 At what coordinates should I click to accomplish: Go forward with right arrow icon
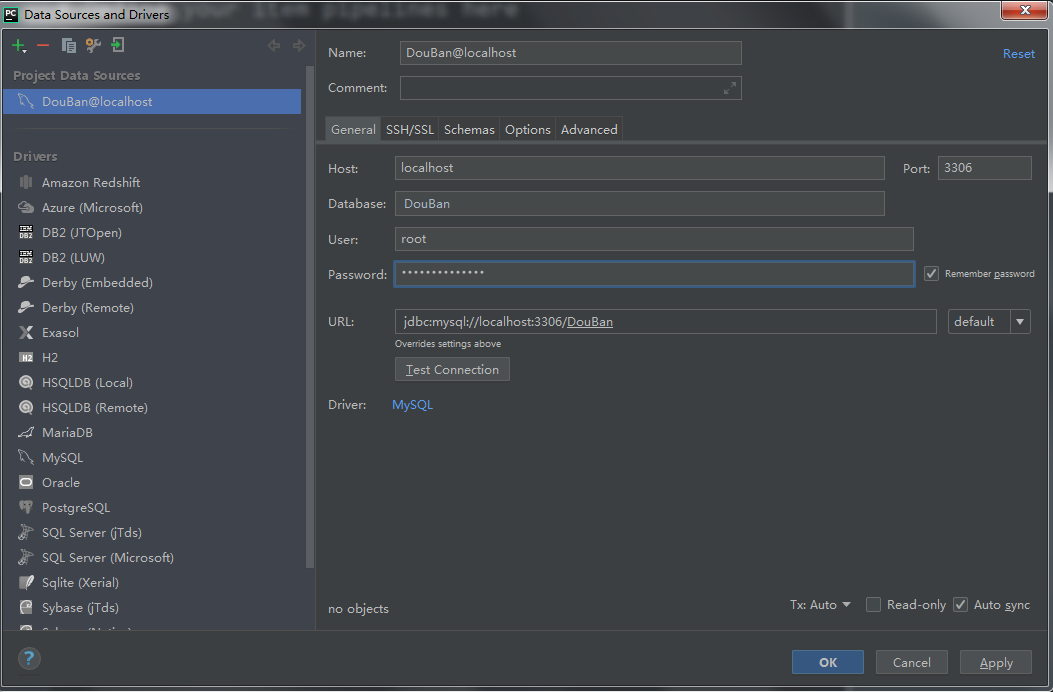click(x=299, y=46)
